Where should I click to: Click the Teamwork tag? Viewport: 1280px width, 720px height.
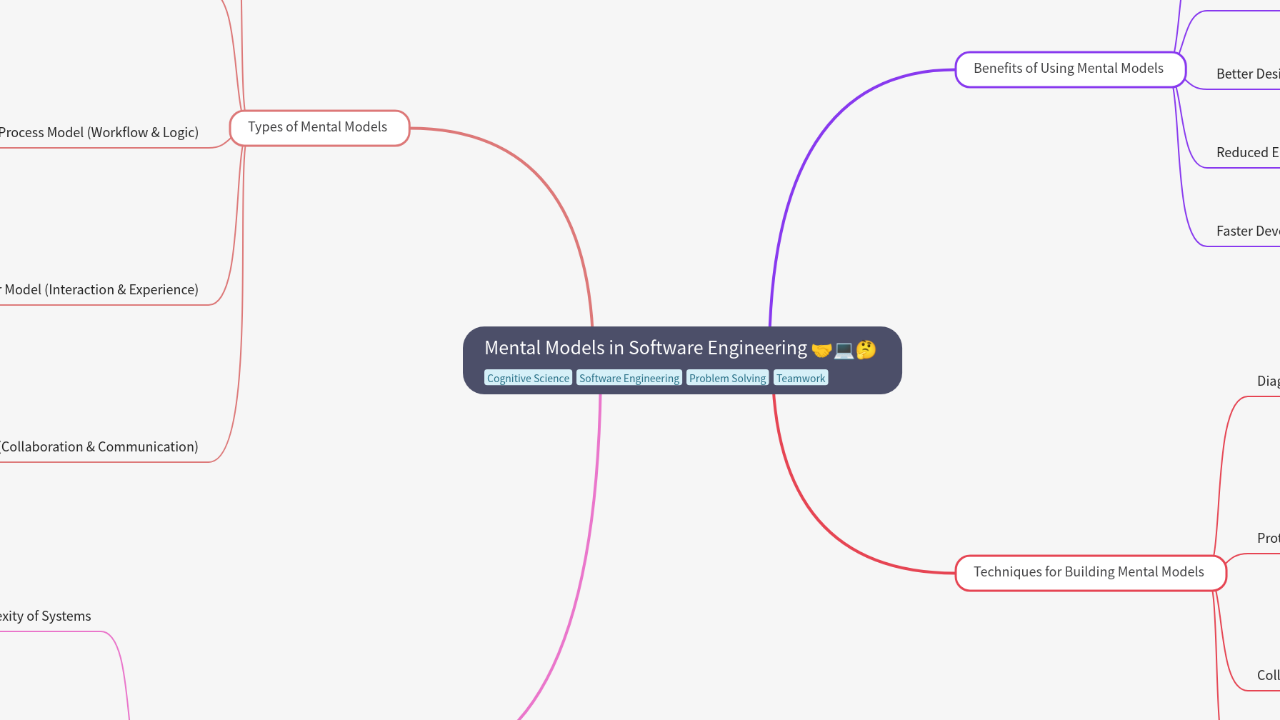point(800,378)
